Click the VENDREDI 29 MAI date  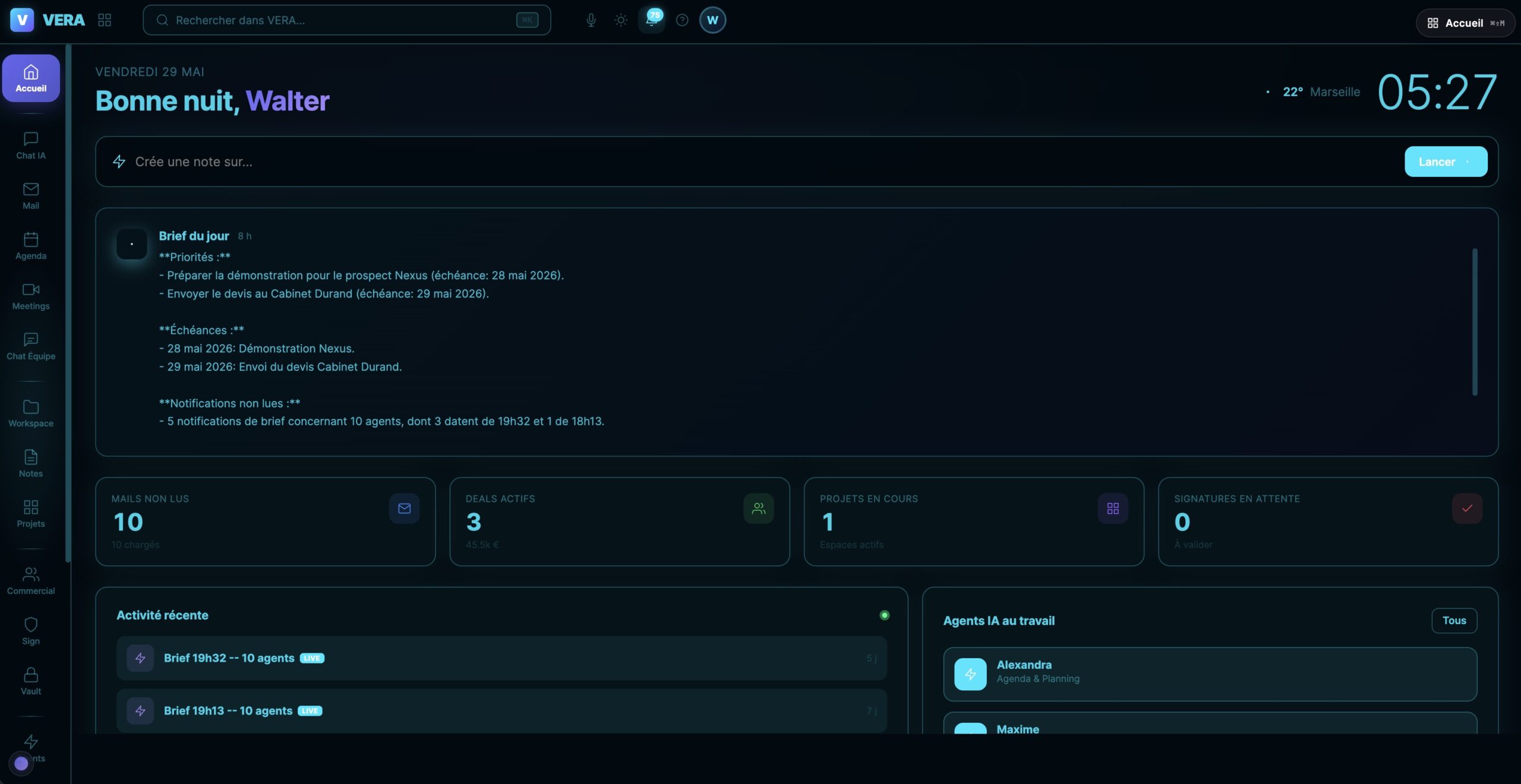[150, 72]
